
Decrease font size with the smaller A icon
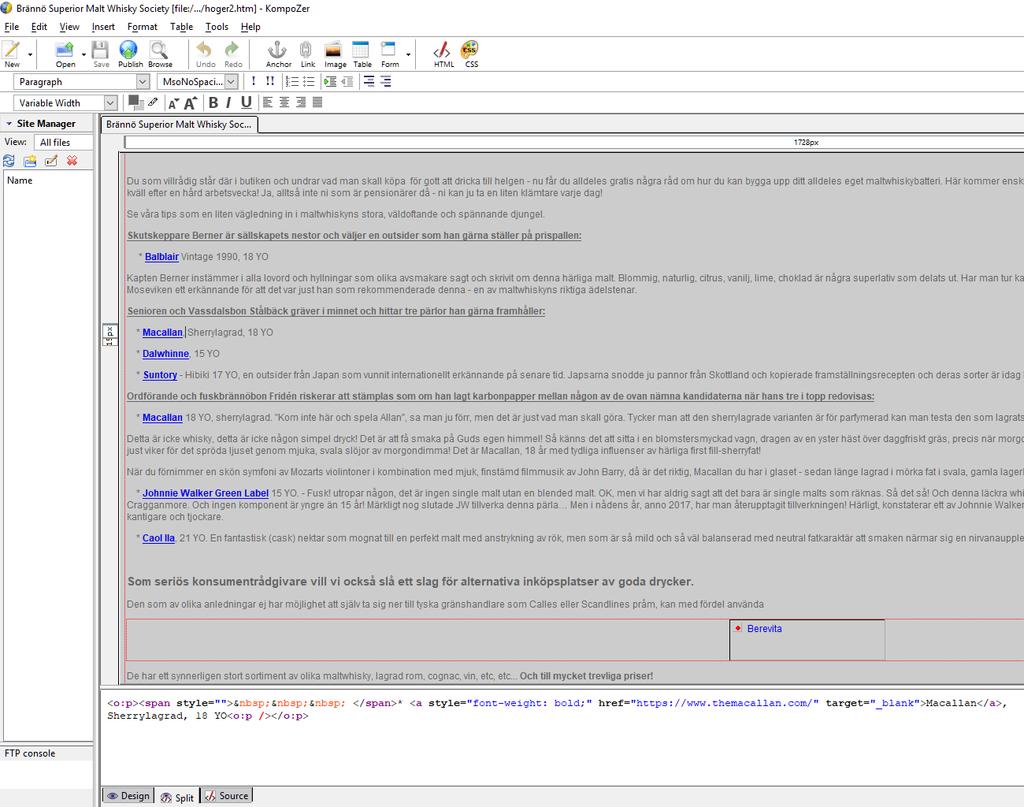click(173, 103)
